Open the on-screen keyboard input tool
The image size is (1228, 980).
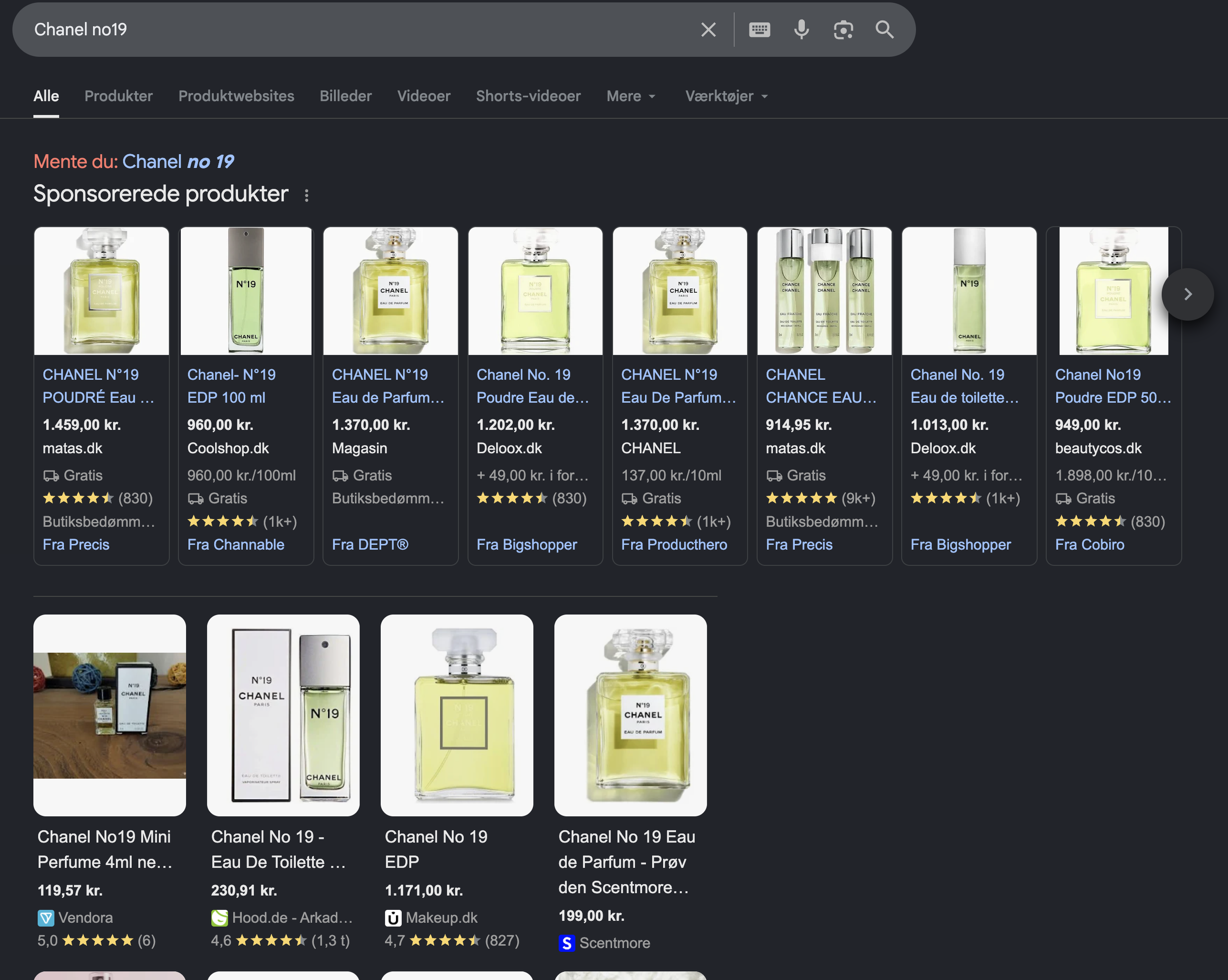coord(759,29)
